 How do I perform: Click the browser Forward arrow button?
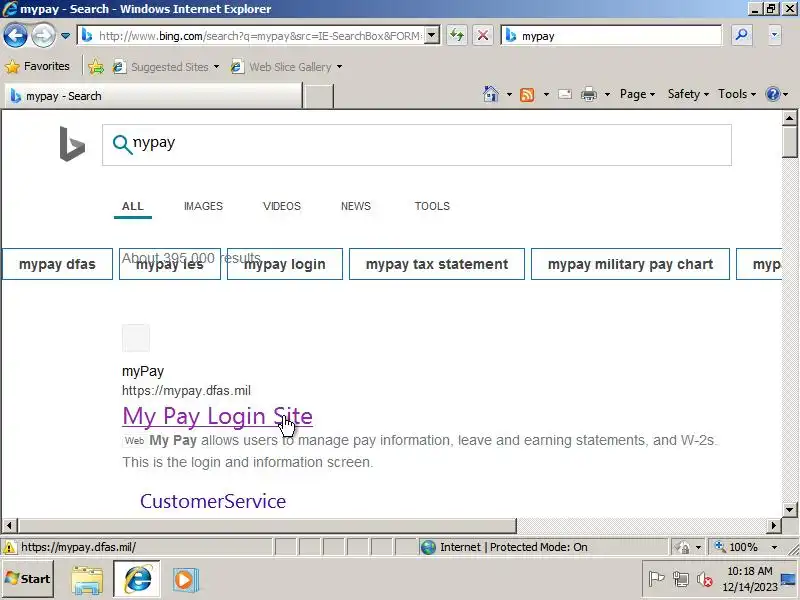click(x=43, y=36)
